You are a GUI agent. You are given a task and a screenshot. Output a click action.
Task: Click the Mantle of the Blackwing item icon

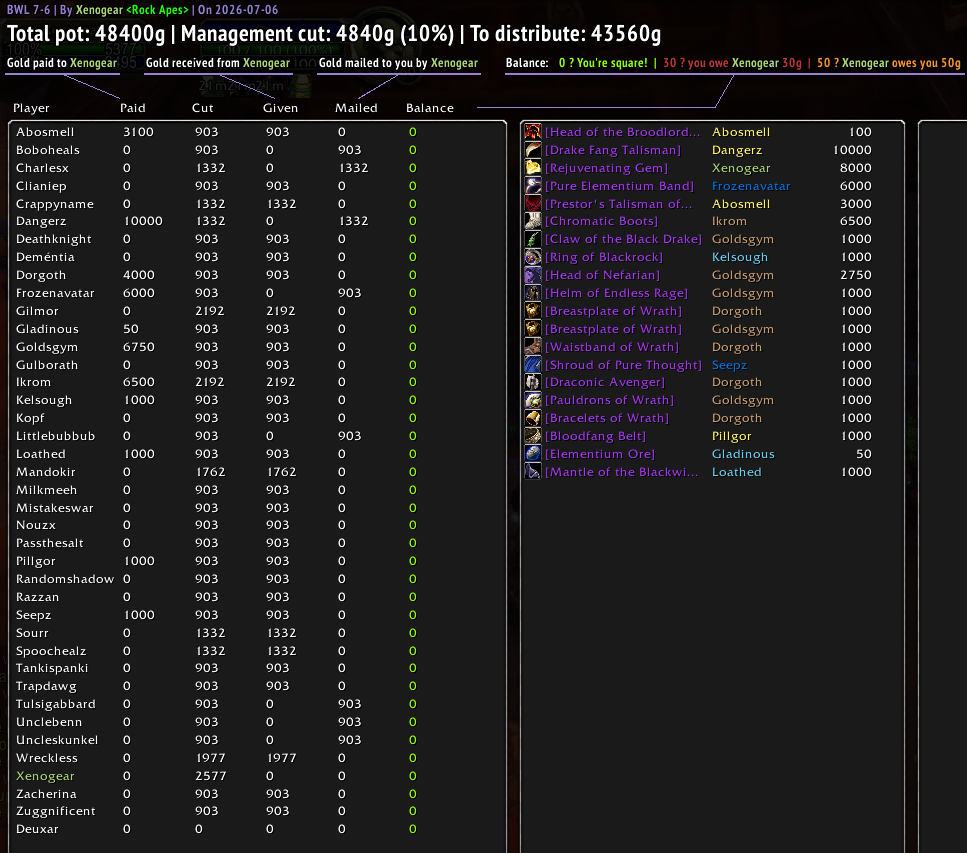(533, 471)
